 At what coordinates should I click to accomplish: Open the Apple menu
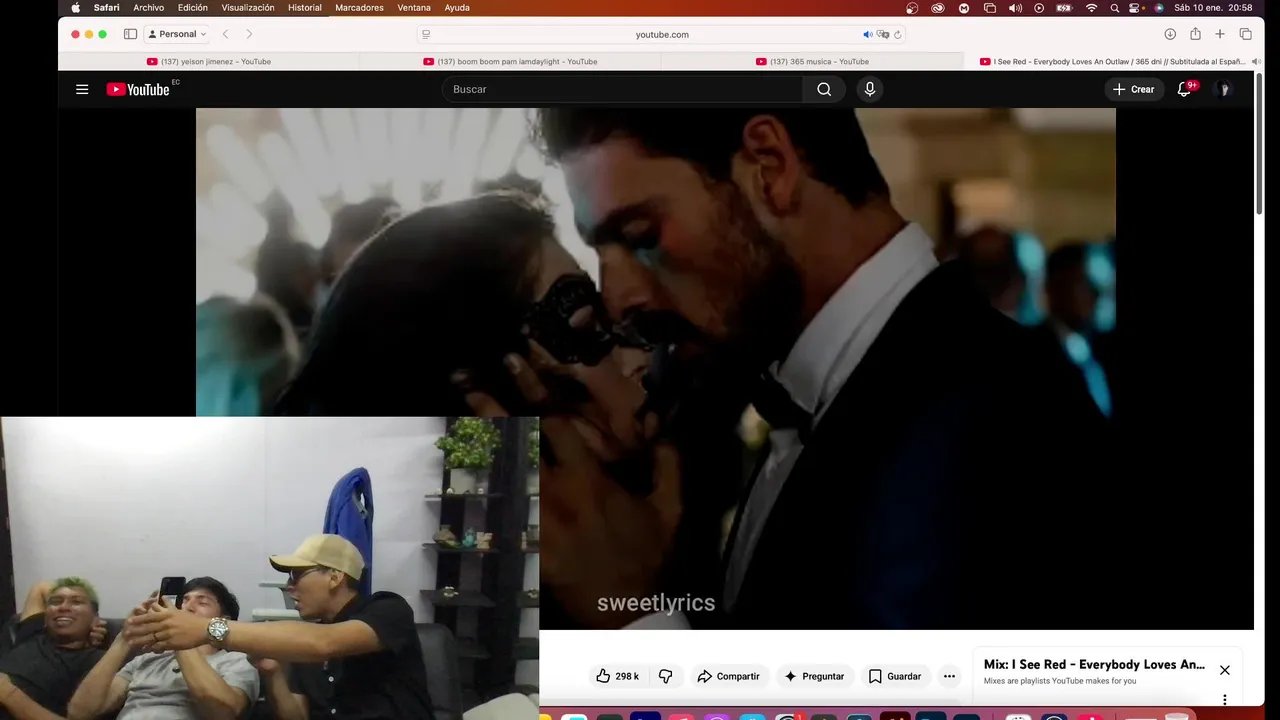(75, 7)
